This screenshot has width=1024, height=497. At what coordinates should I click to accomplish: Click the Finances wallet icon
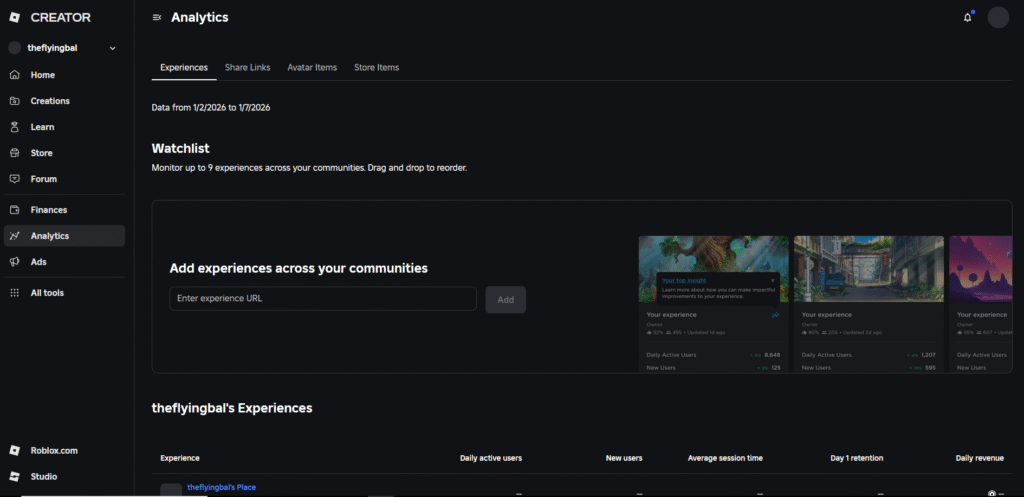(x=14, y=210)
